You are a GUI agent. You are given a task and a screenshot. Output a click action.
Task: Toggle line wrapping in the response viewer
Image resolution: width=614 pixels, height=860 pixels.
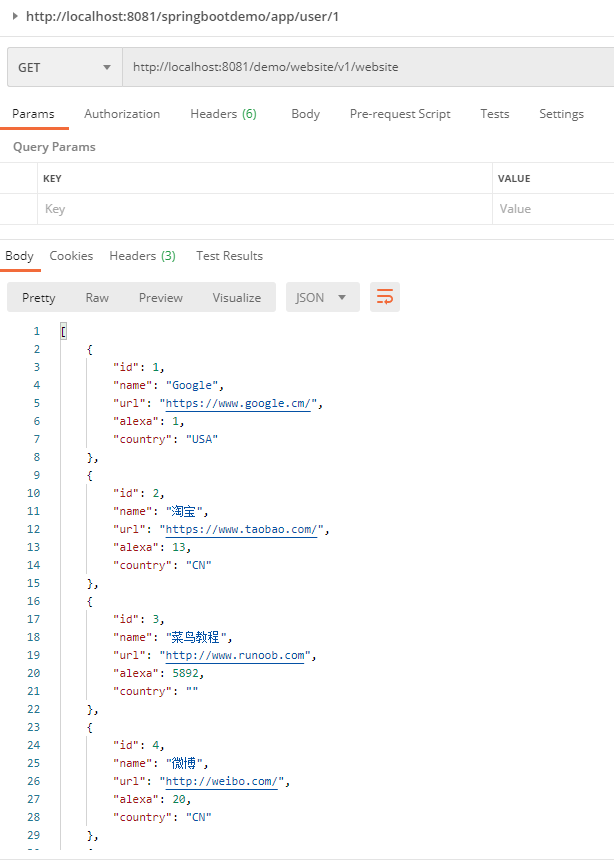385,297
